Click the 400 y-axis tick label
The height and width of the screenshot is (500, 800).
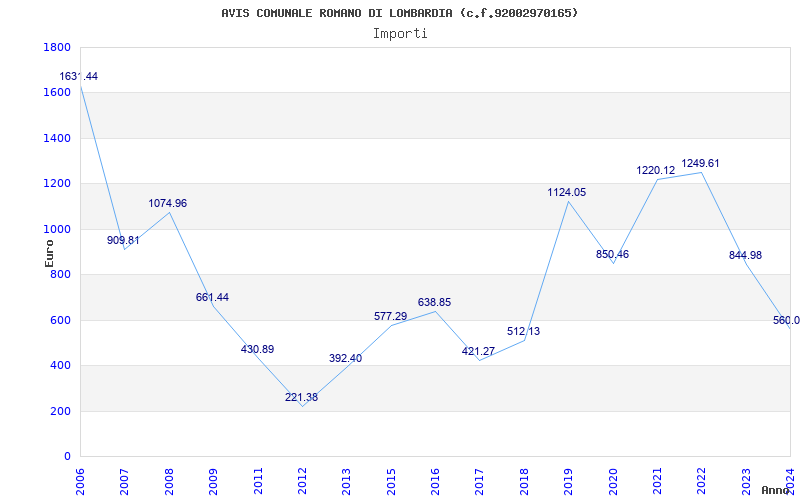(x=60, y=366)
